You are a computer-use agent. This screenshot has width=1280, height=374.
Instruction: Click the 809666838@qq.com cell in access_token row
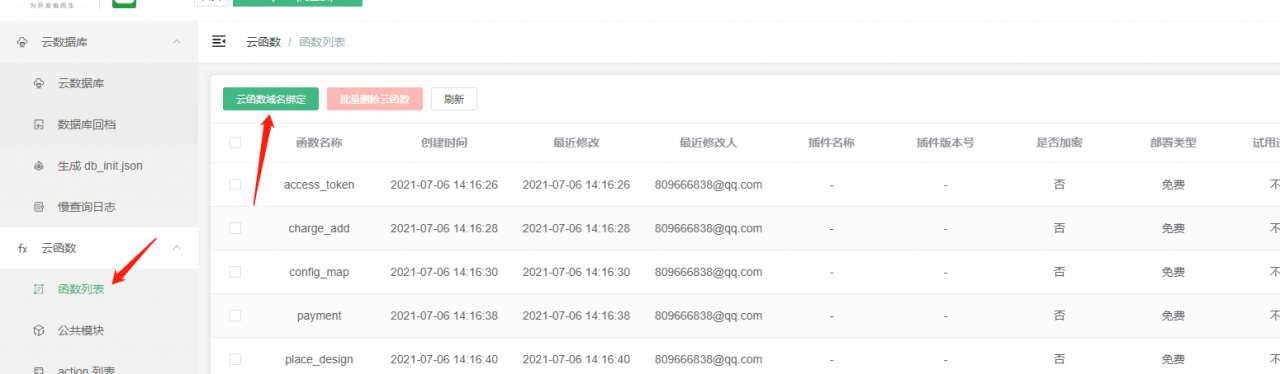(708, 185)
